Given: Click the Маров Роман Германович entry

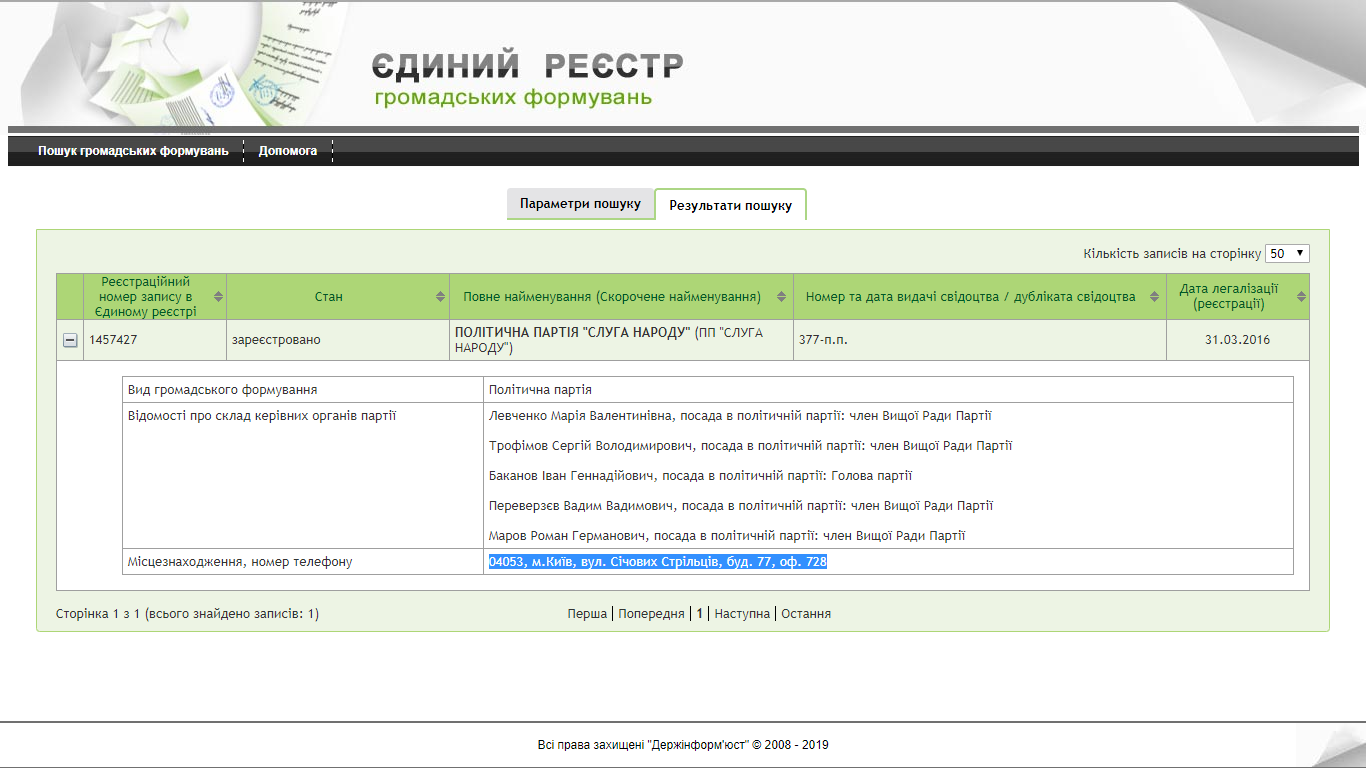Looking at the screenshot, I should [x=727, y=536].
